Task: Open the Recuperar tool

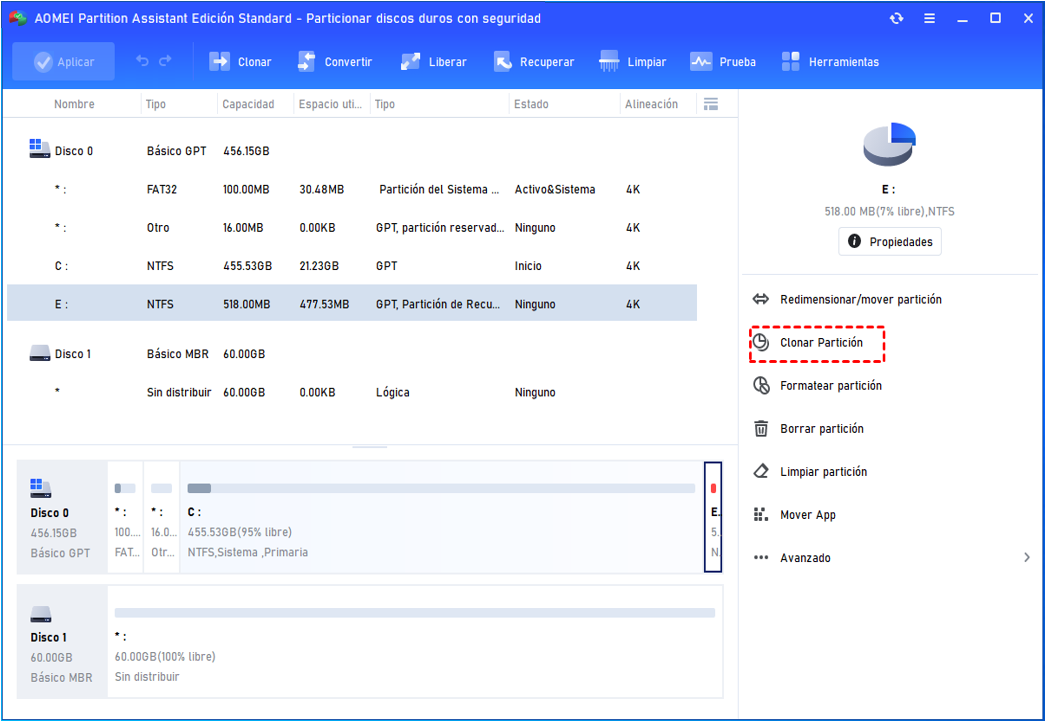Action: [534, 61]
